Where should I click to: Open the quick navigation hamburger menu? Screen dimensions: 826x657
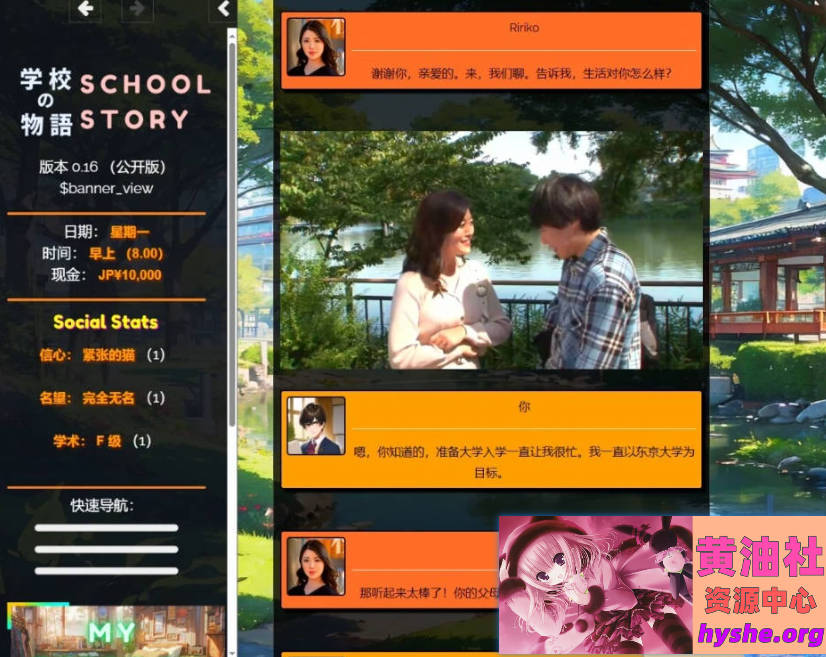click(106, 549)
